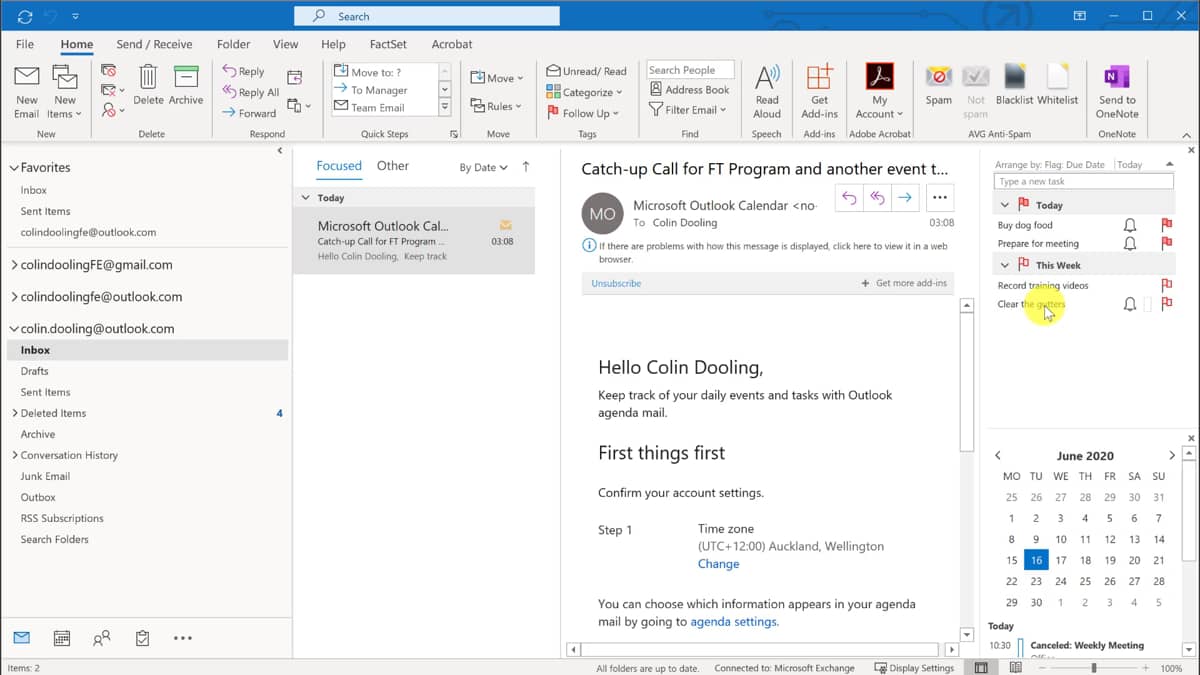The height and width of the screenshot is (675, 1200).
Task: Delete the selected message
Action: 148,85
